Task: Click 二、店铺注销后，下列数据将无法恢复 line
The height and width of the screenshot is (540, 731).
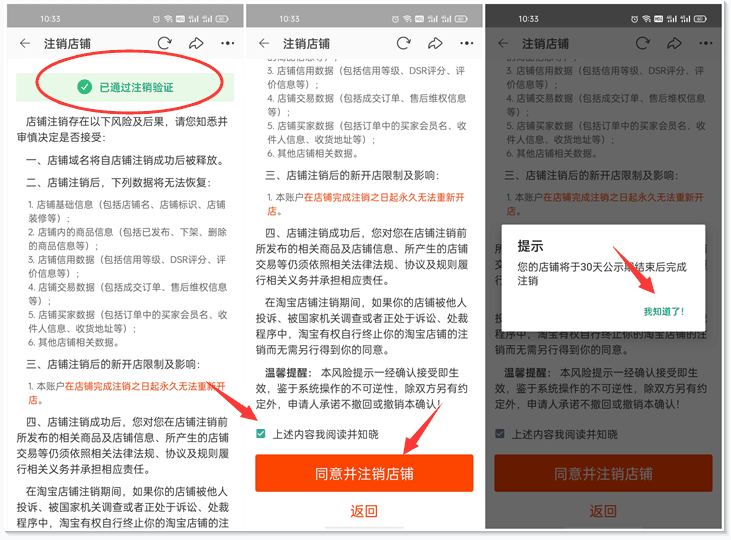Action: 119,182
